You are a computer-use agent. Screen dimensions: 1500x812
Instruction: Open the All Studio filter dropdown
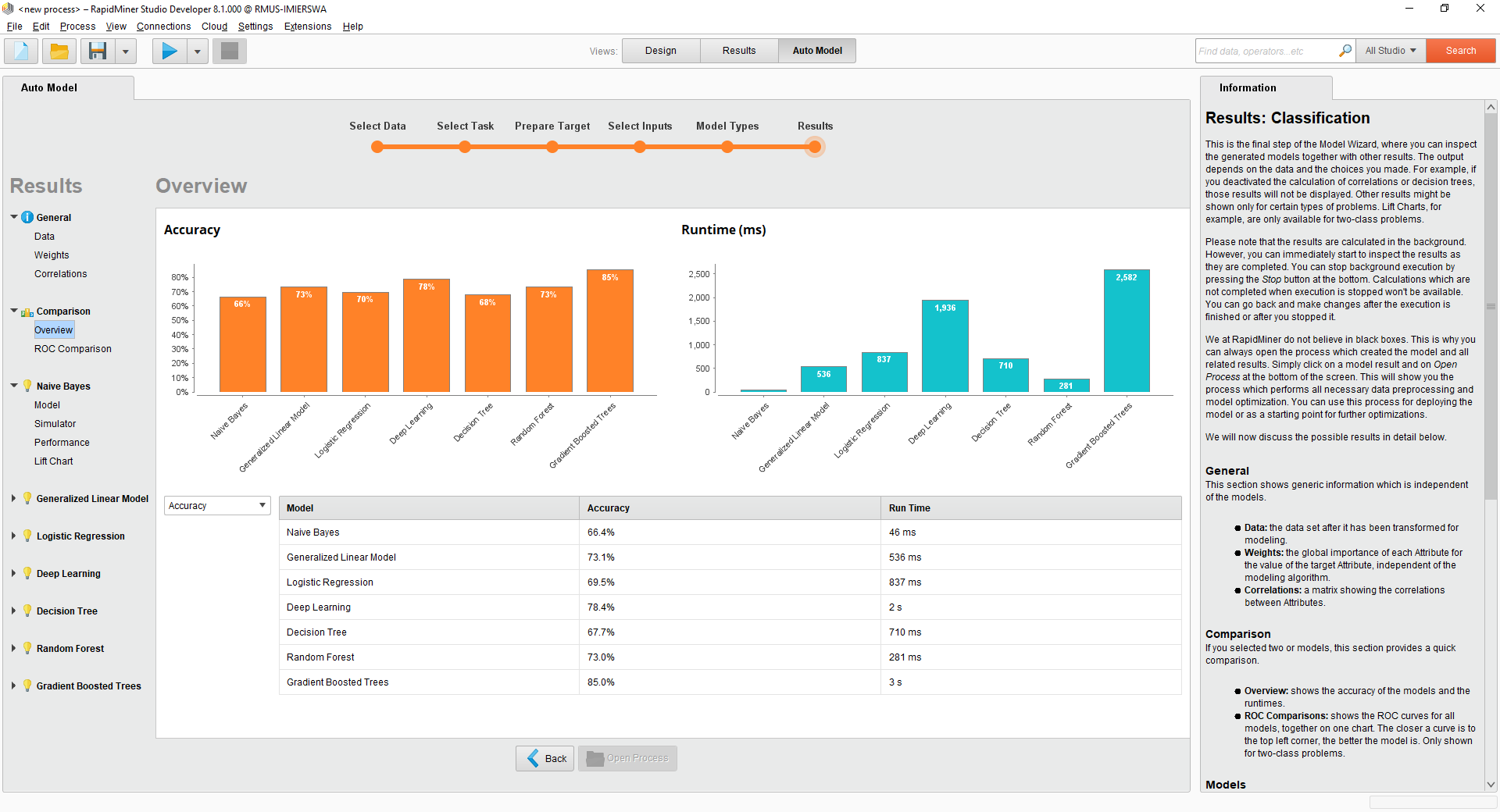[x=1390, y=50]
